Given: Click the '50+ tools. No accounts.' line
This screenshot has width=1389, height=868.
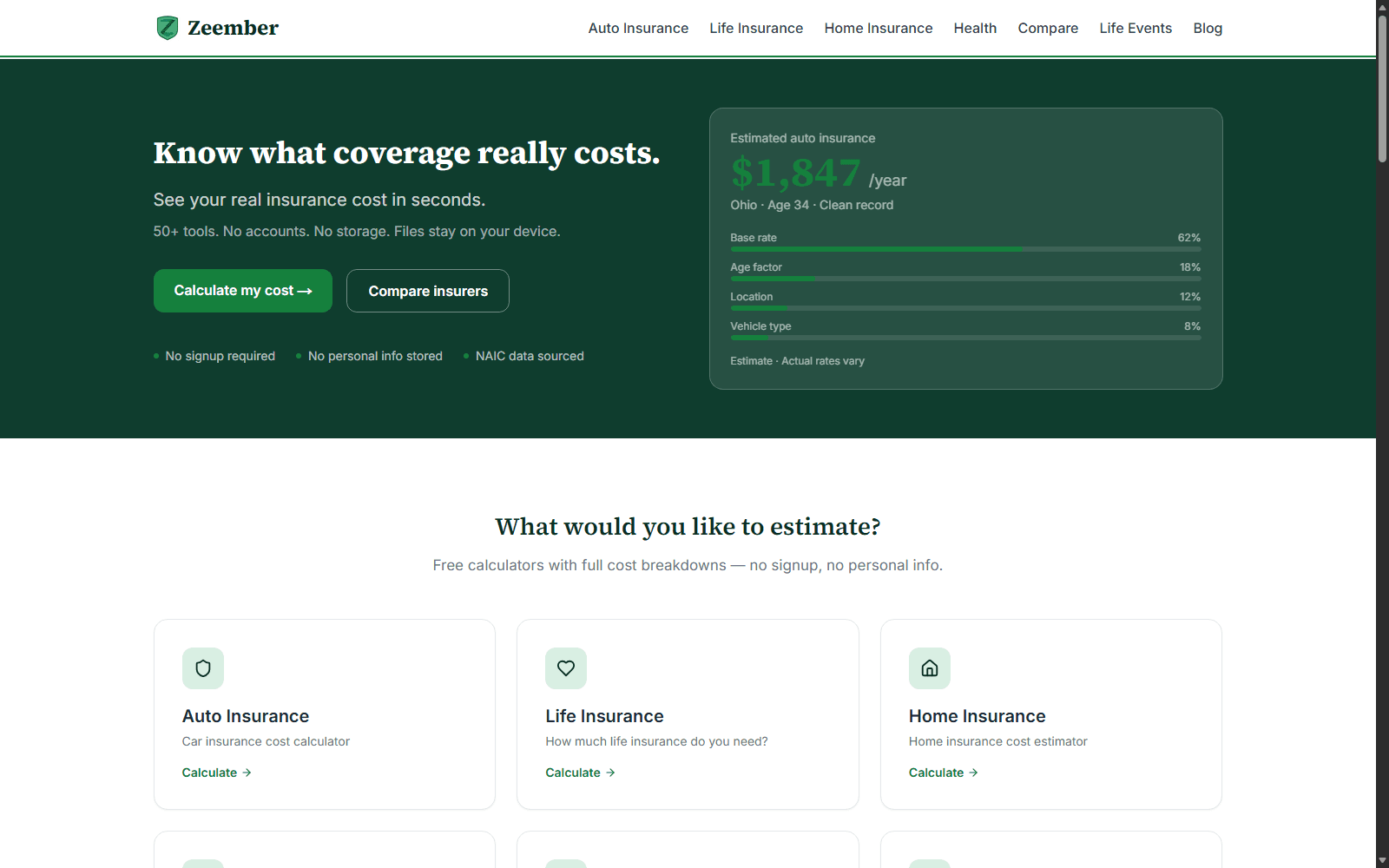Looking at the screenshot, I should (357, 232).
